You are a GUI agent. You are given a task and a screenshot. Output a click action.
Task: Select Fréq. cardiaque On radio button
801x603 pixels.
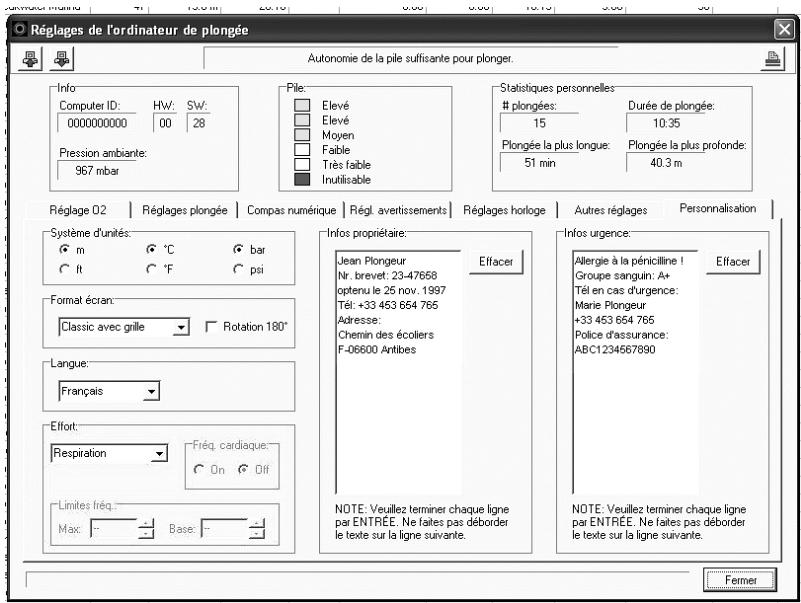(199, 469)
